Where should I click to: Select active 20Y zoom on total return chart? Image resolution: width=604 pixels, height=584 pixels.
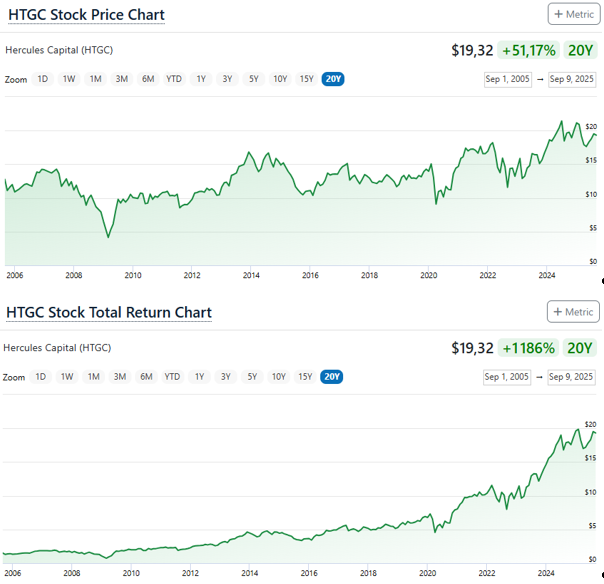pos(332,377)
